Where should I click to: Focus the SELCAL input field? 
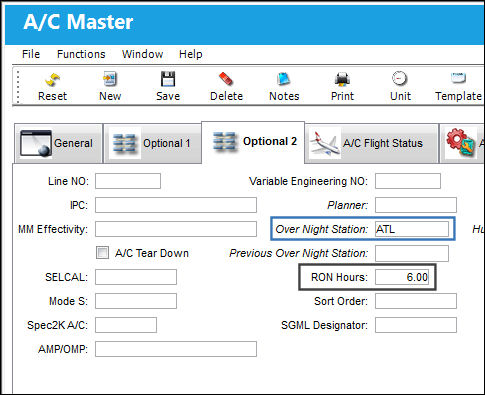click(x=136, y=277)
